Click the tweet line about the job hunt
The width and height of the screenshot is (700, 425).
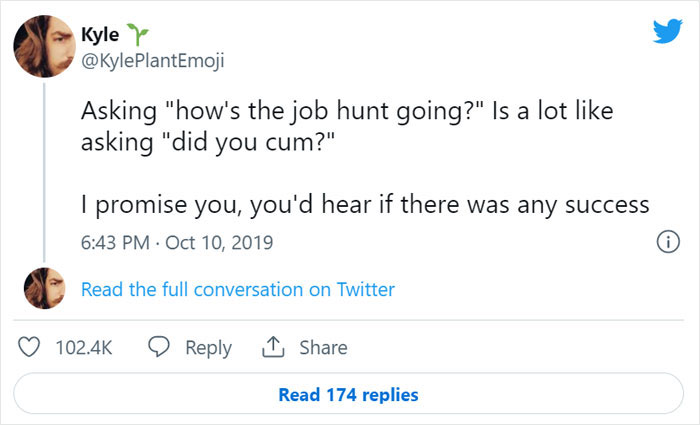346,111
